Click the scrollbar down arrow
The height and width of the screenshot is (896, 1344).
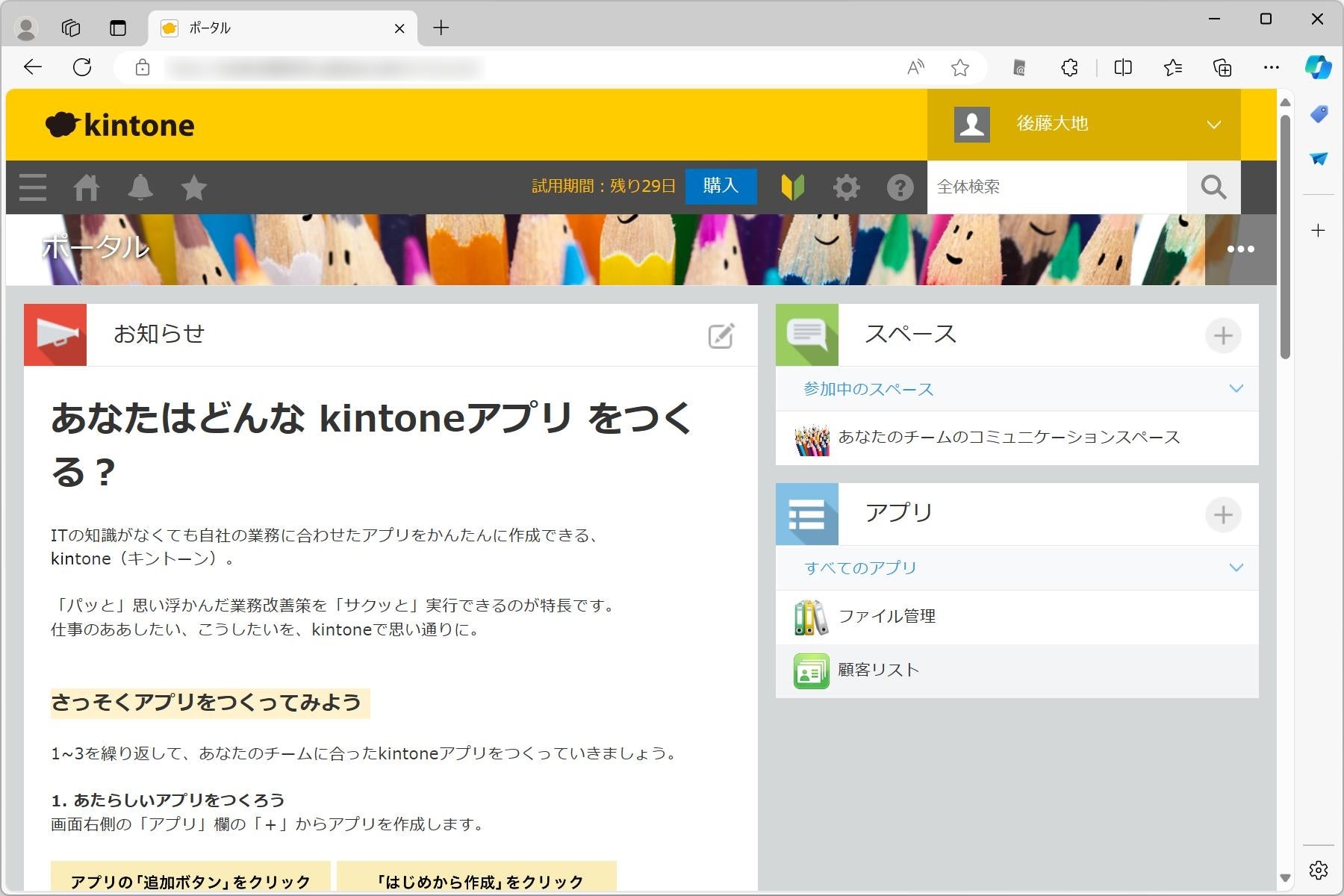pyautogui.click(x=1285, y=878)
